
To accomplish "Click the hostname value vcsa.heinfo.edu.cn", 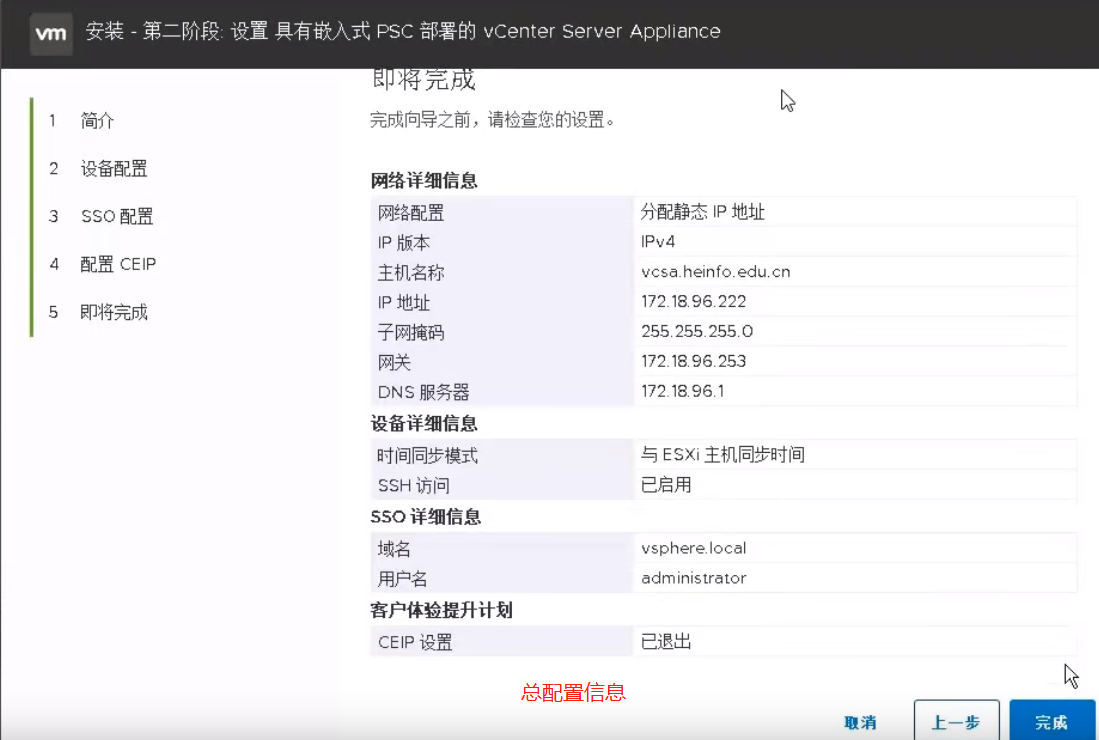I will coord(716,271).
